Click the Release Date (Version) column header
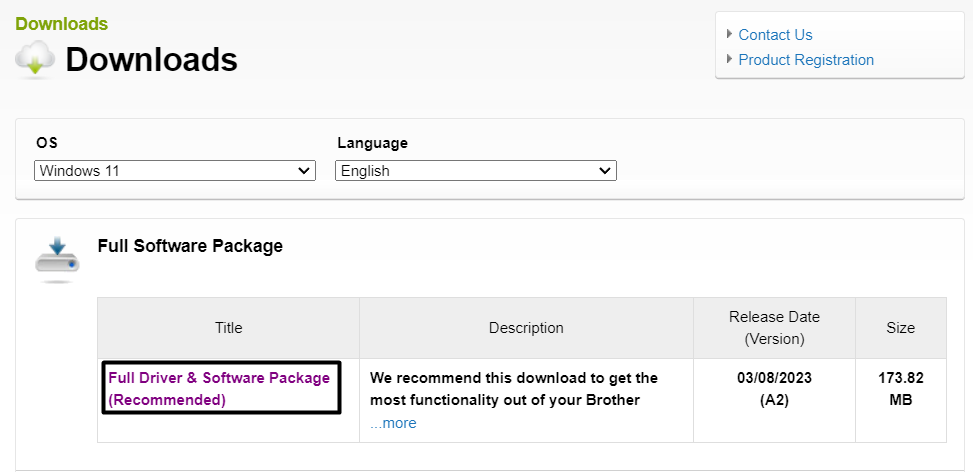This screenshot has height=472, width=973. (774, 328)
